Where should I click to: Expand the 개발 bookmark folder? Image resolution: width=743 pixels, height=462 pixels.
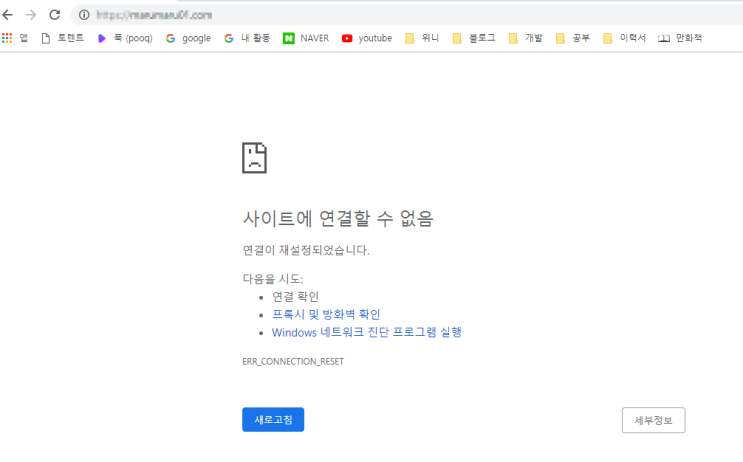[525, 38]
